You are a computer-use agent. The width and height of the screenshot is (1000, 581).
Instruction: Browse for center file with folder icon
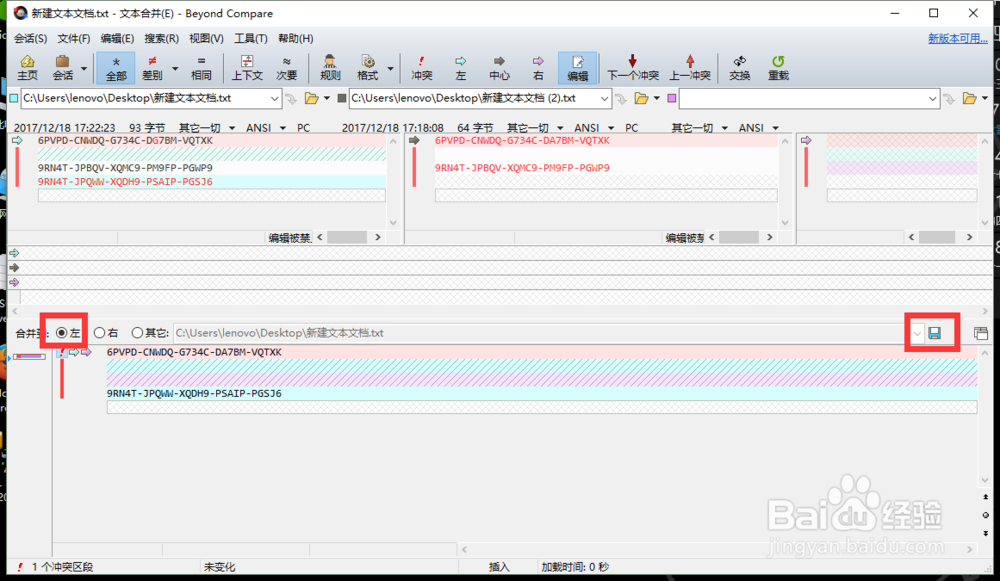642,98
